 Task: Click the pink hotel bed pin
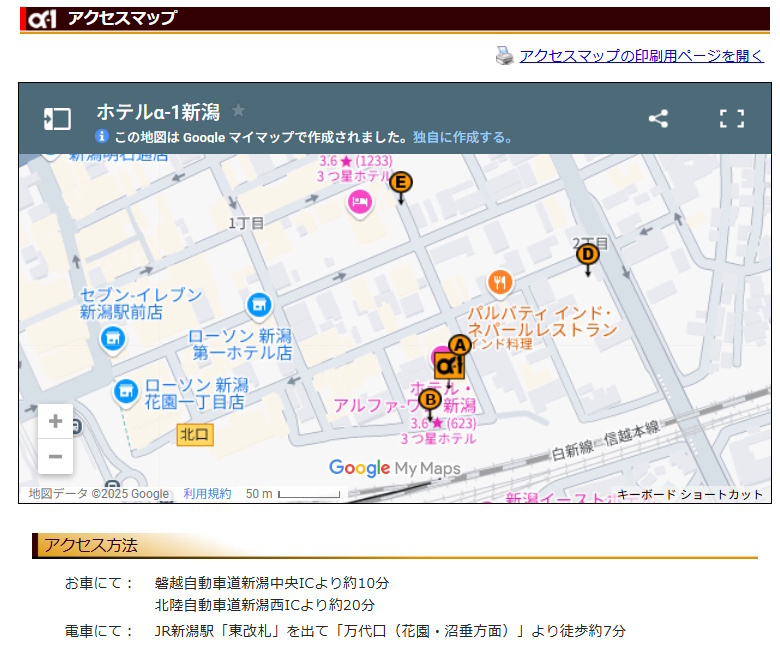[x=360, y=202]
